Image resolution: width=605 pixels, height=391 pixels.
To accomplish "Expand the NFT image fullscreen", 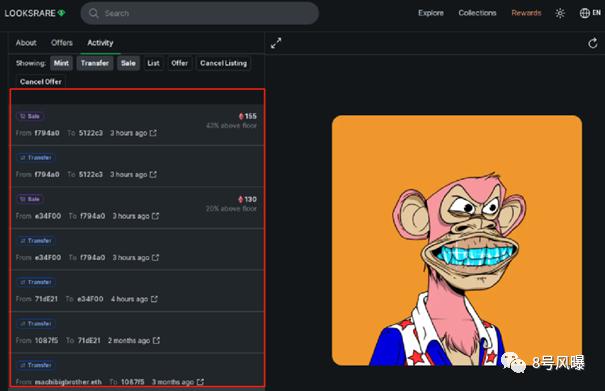I will click(276, 43).
